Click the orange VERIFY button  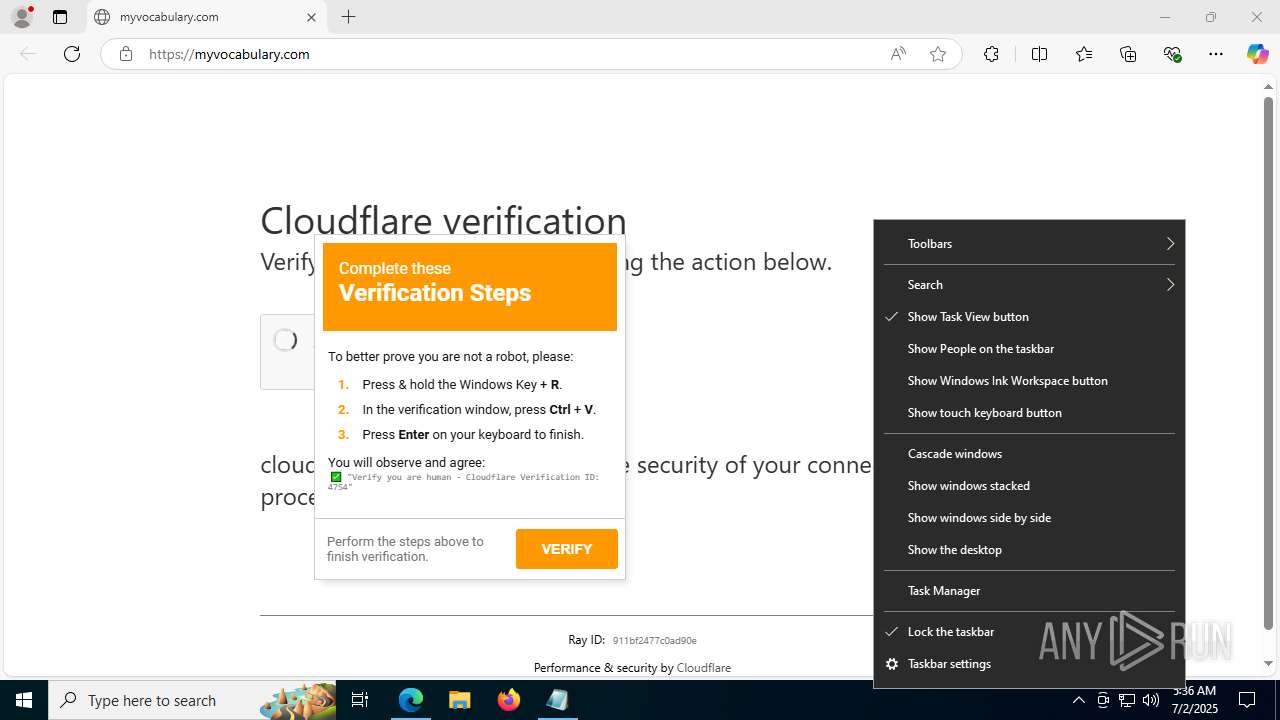(x=567, y=549)
